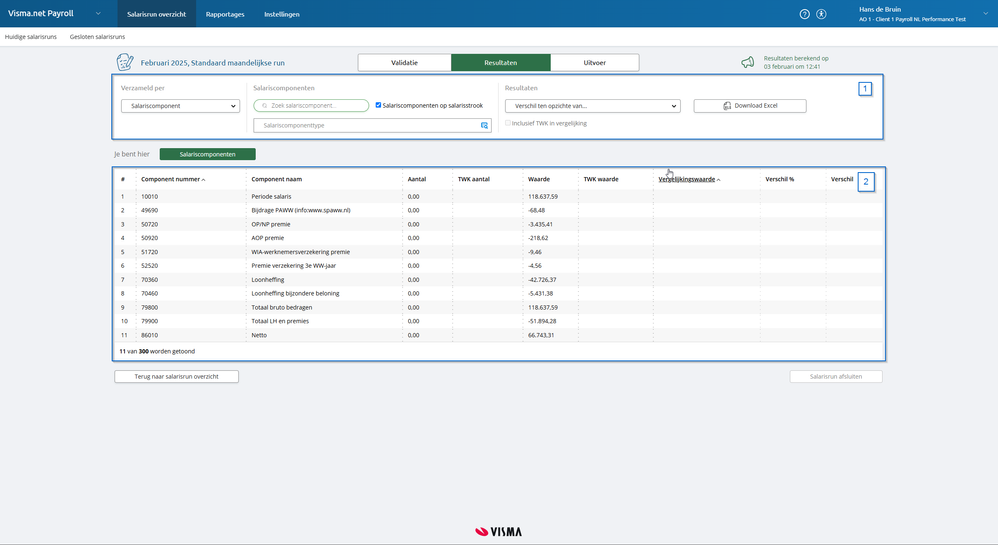Click the VISMA logo in footer
This screenshot has height=545, width=998.
(498, 532)
